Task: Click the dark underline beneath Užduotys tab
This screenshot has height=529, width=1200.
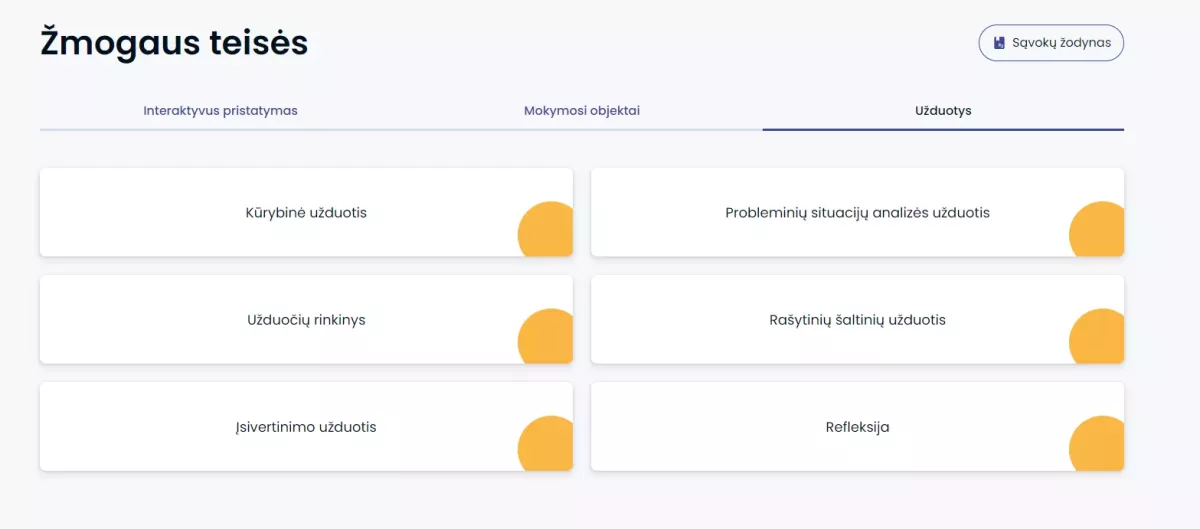Action: point(943,130)
